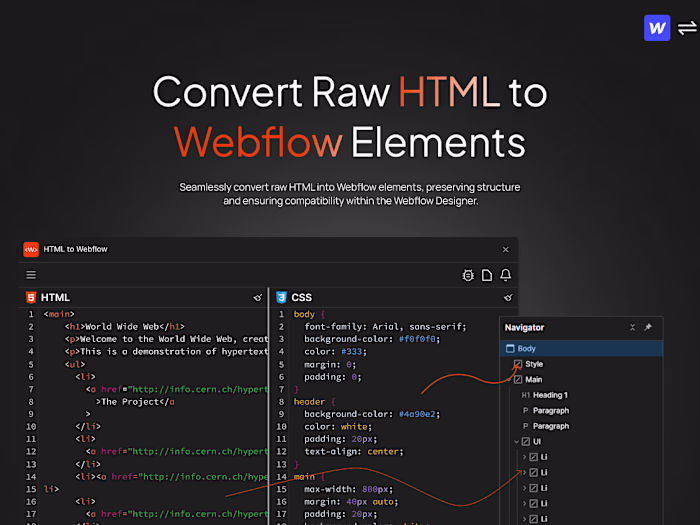This screenshot has height=525, width=700.
Task: Click the Webflow logo icon
Action: point(657,28)
